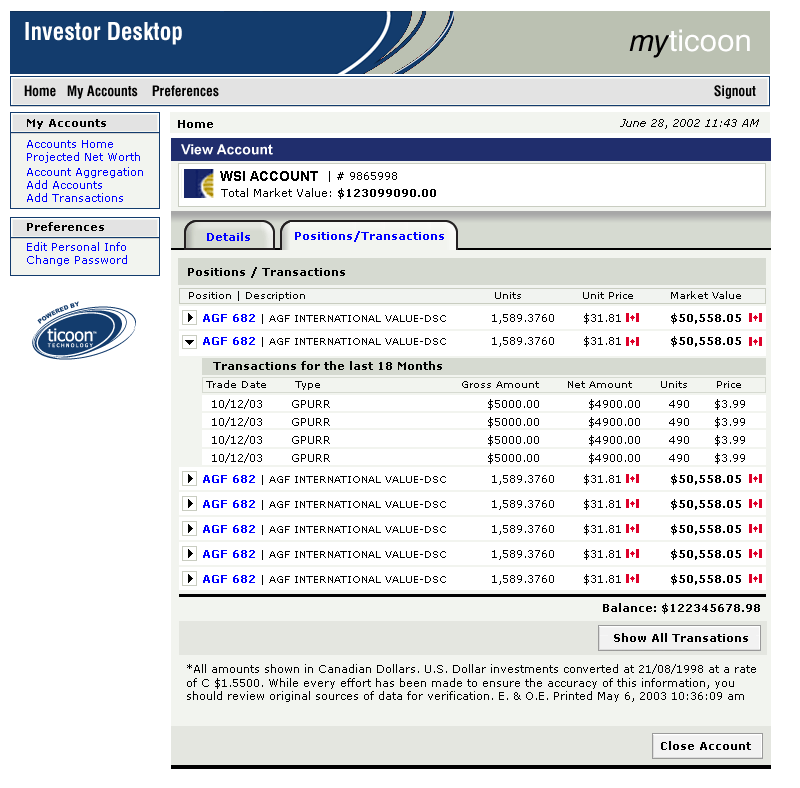
Task: Click the WSI Account logo icon
Action: [199, 184]
